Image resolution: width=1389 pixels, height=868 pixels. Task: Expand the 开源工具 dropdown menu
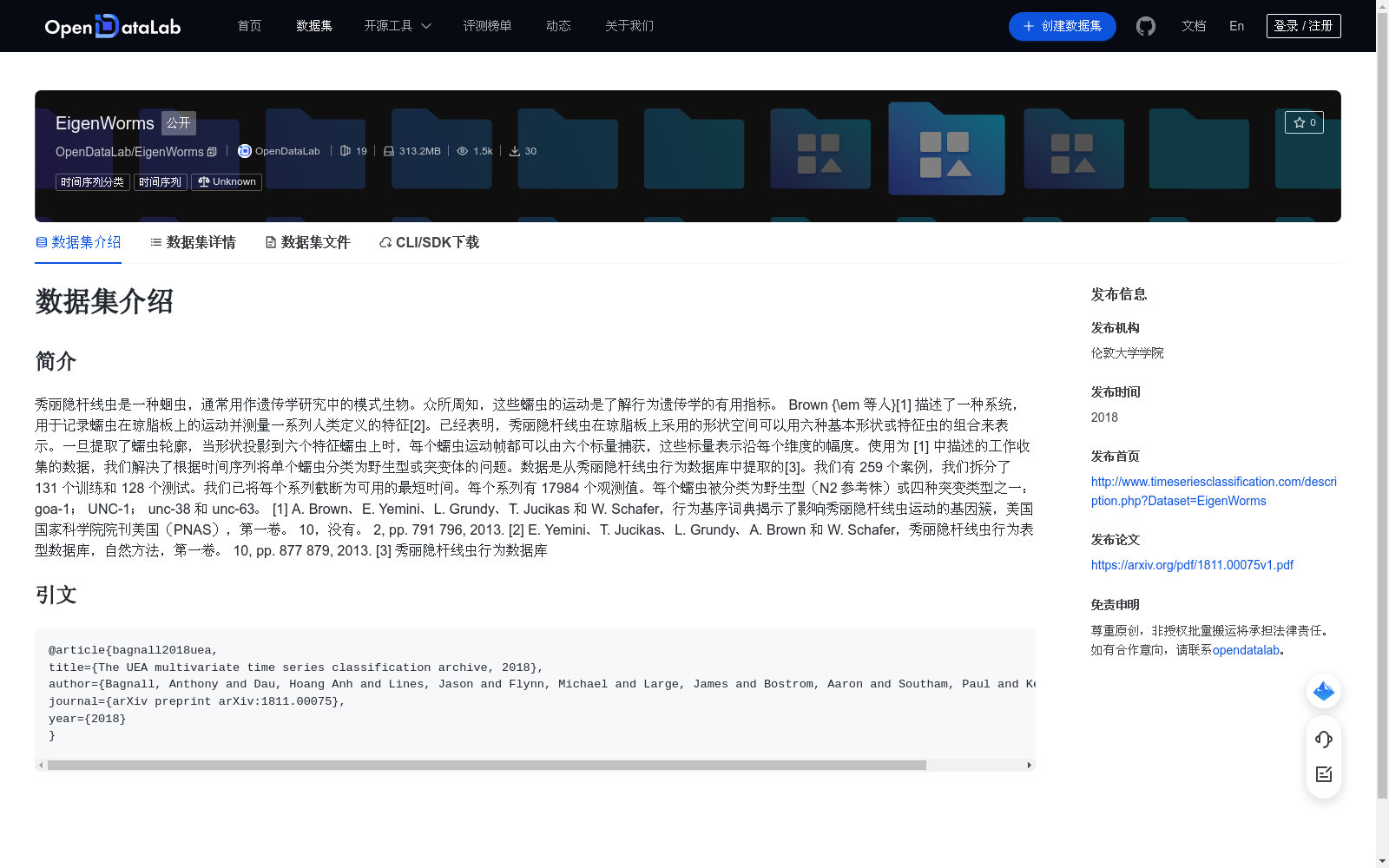[398, 26]
